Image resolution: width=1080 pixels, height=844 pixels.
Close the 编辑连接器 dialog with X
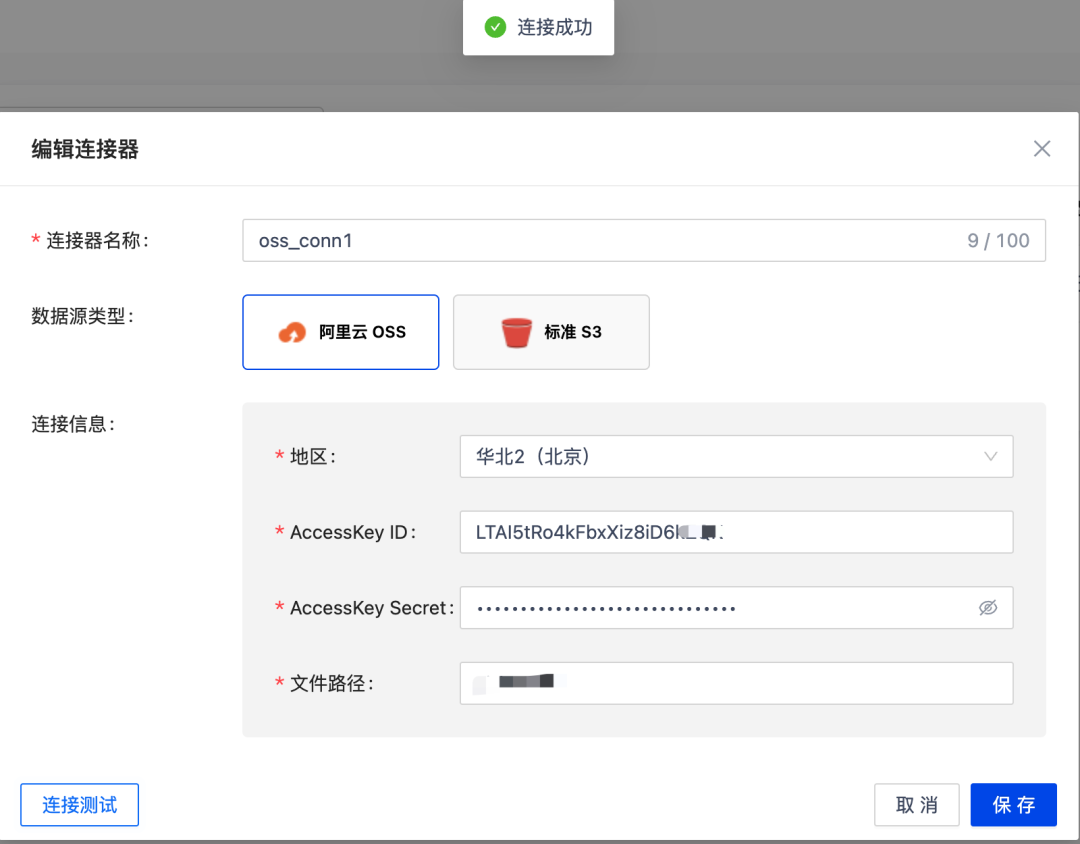(1041, 148)
